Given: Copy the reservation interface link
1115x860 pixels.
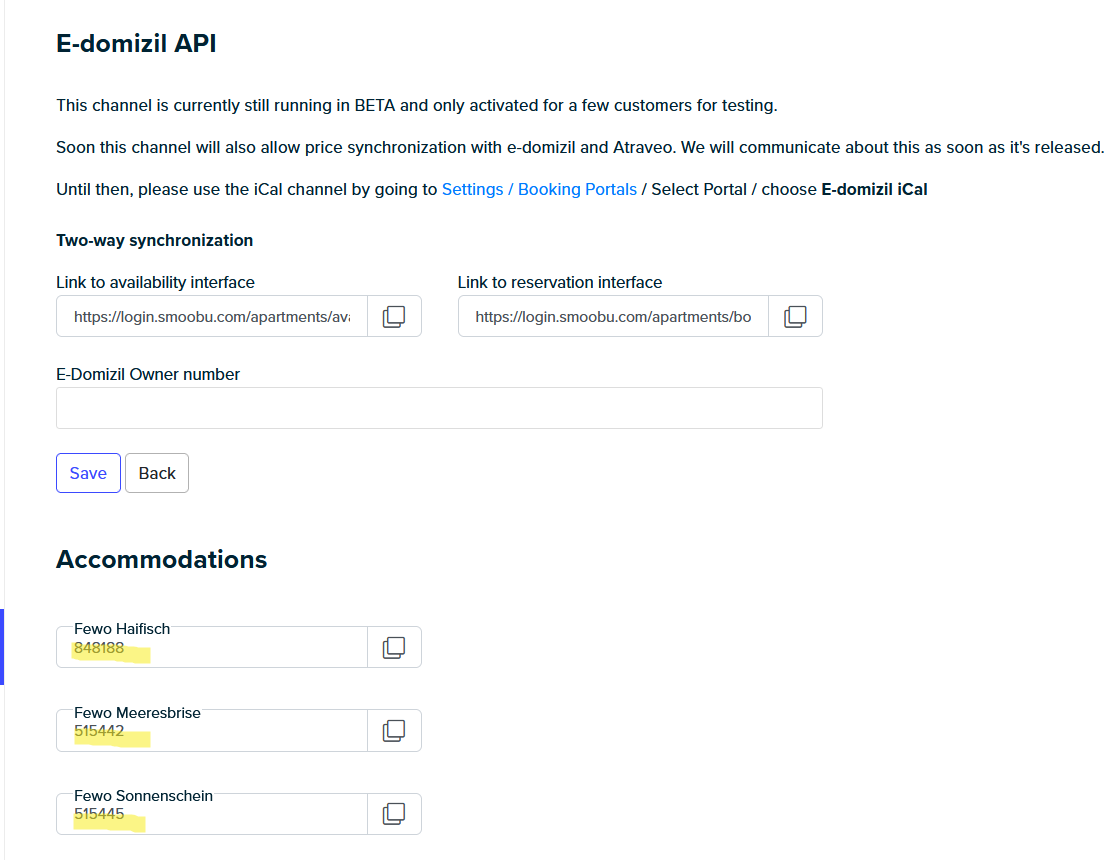Looking at the screenshot, I should tap(795, 317).
